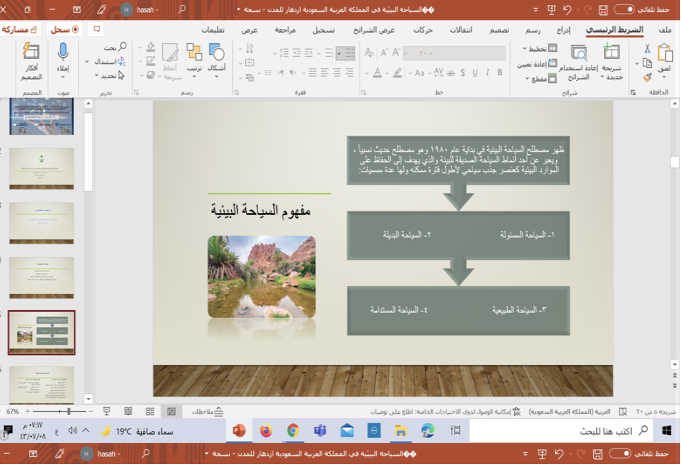Open the Select (تحديد) dropdown
The image size is (681, 464).
tap(110, 76)
